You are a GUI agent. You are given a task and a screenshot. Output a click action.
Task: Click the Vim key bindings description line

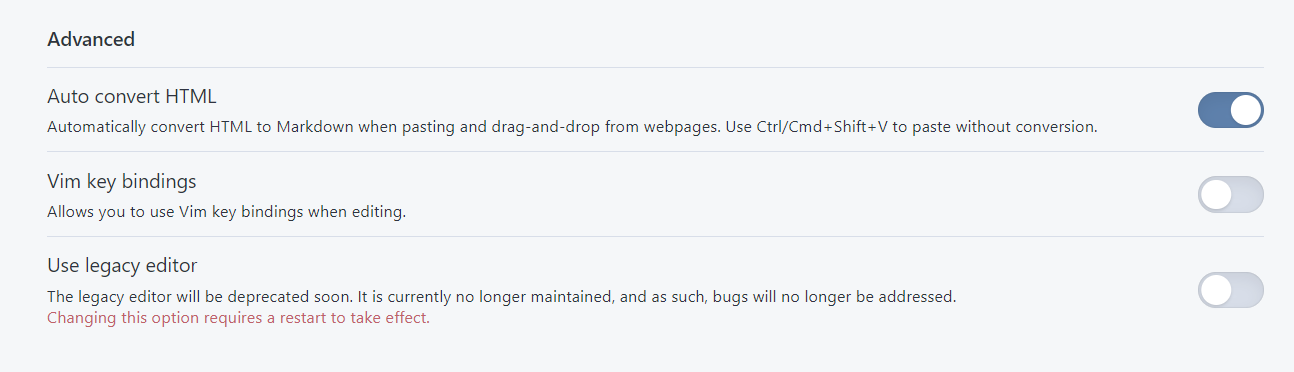pos(226,212)
